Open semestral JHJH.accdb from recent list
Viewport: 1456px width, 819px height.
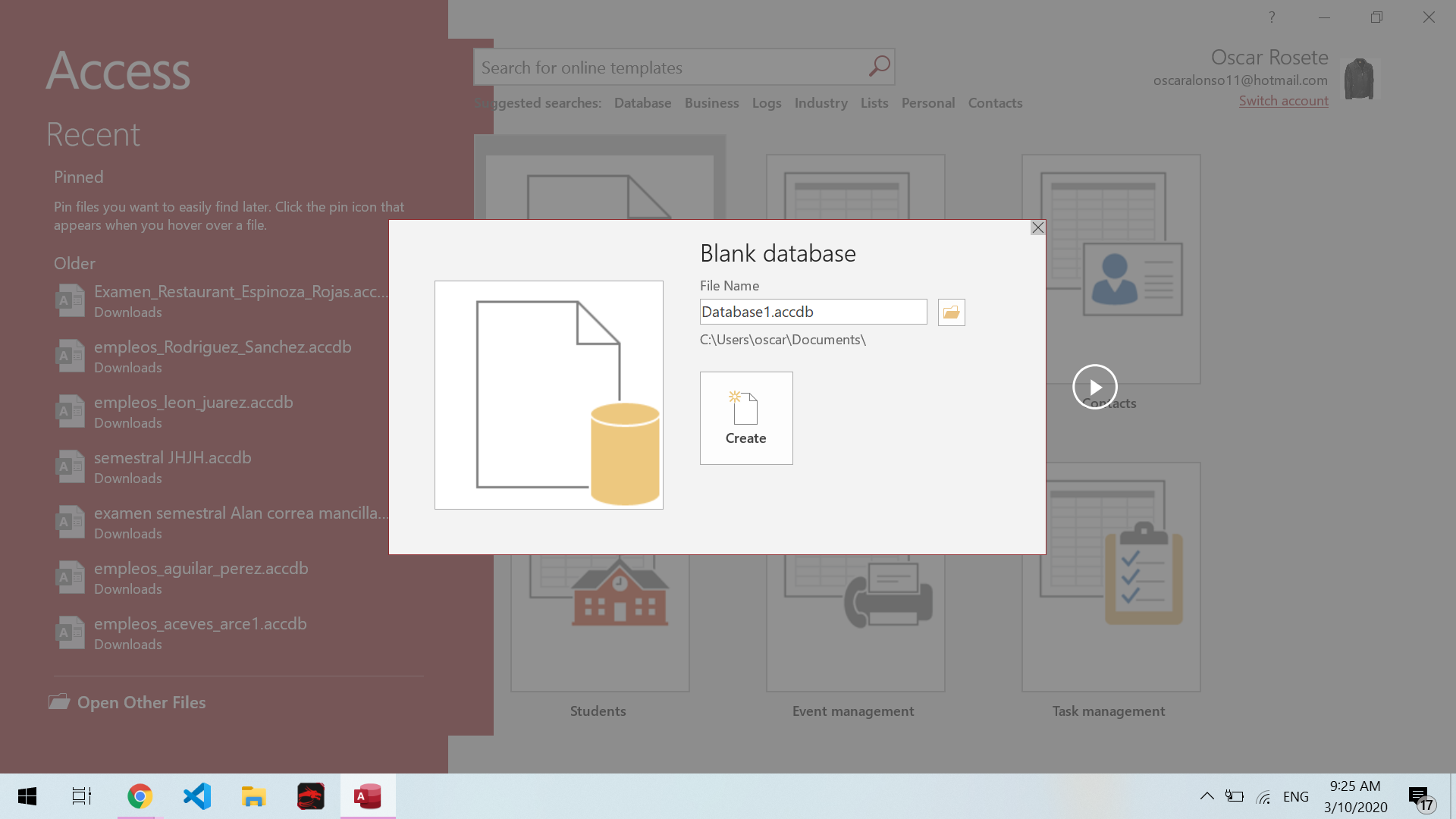click(x=172, y=458)
